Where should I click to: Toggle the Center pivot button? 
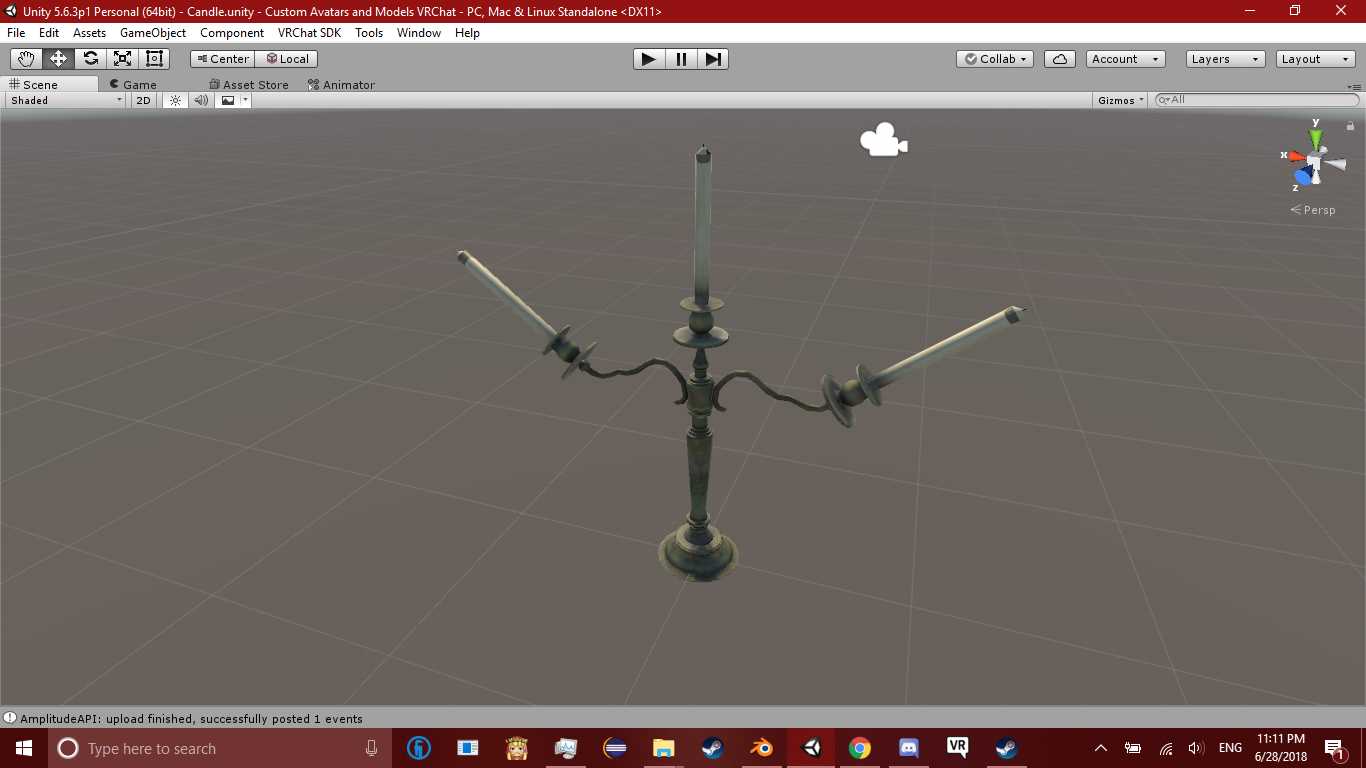pos(223,59)
